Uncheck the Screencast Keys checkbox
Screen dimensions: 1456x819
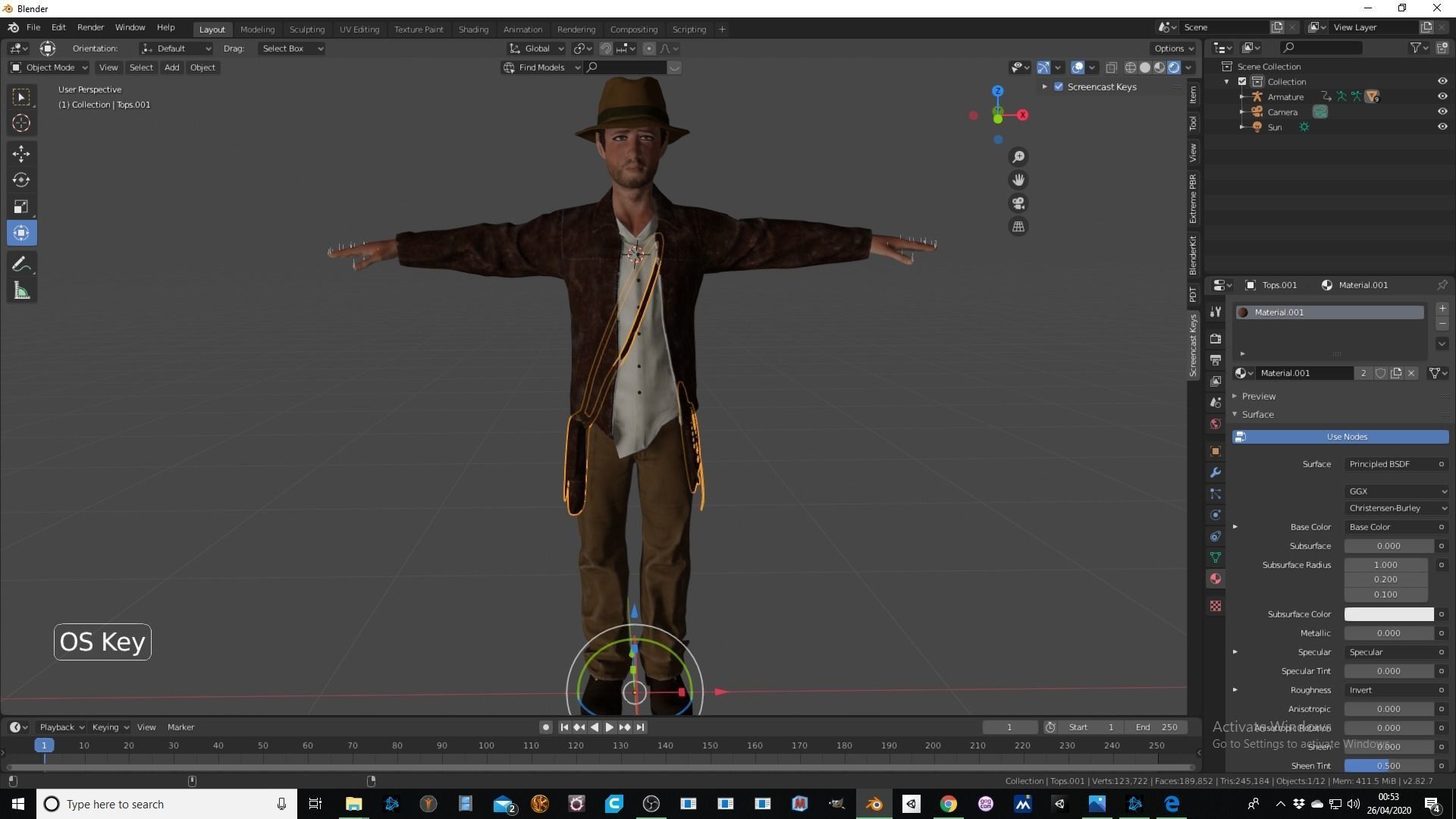(1059, 86)
